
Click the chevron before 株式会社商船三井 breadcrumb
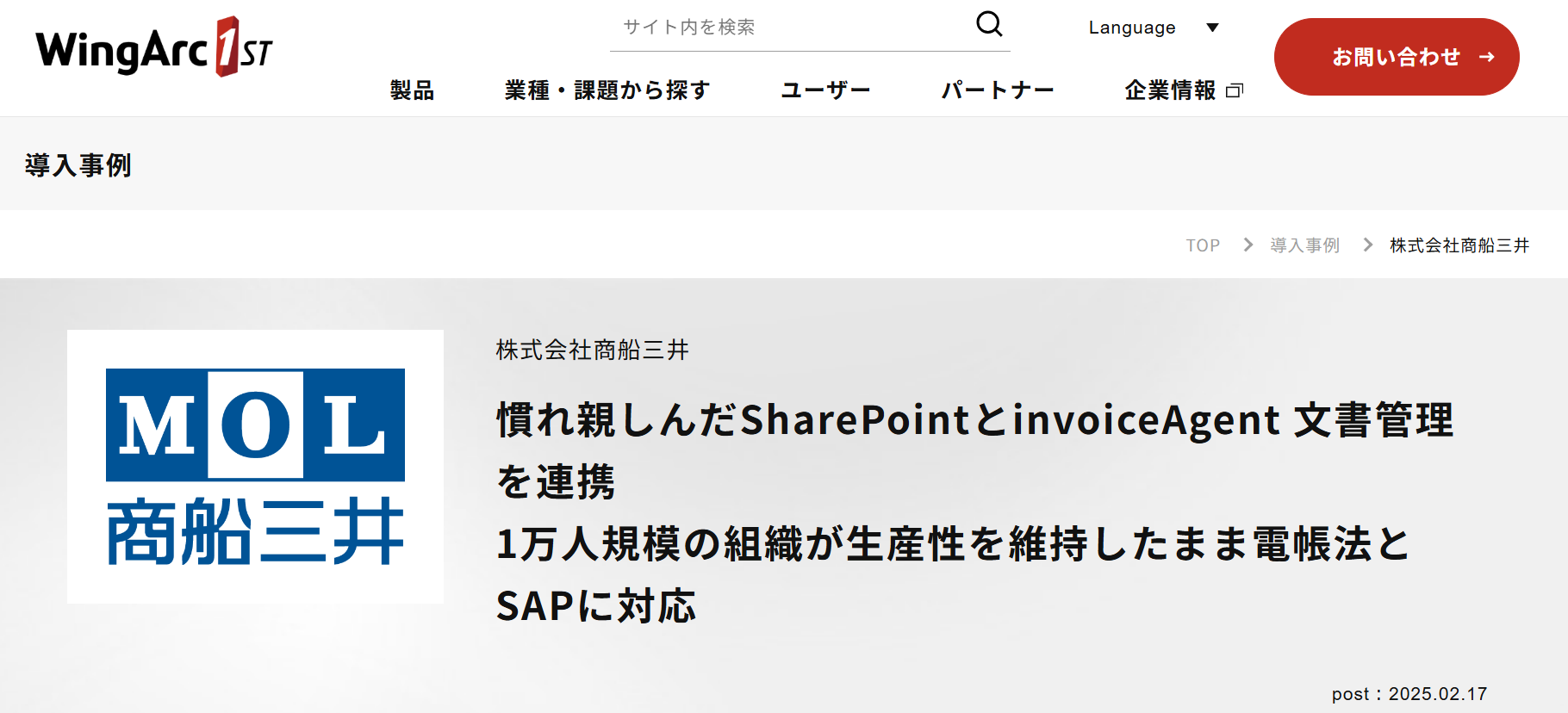pos(1367,245)
